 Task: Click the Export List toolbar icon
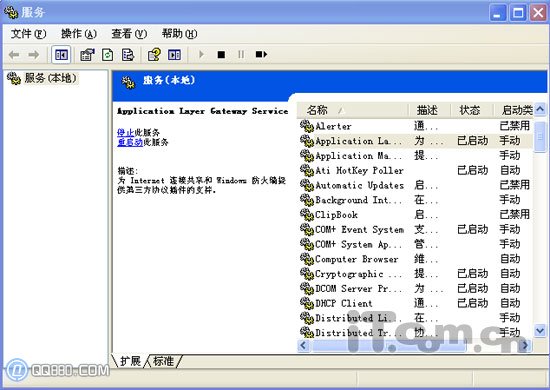[x=128, y=55]
